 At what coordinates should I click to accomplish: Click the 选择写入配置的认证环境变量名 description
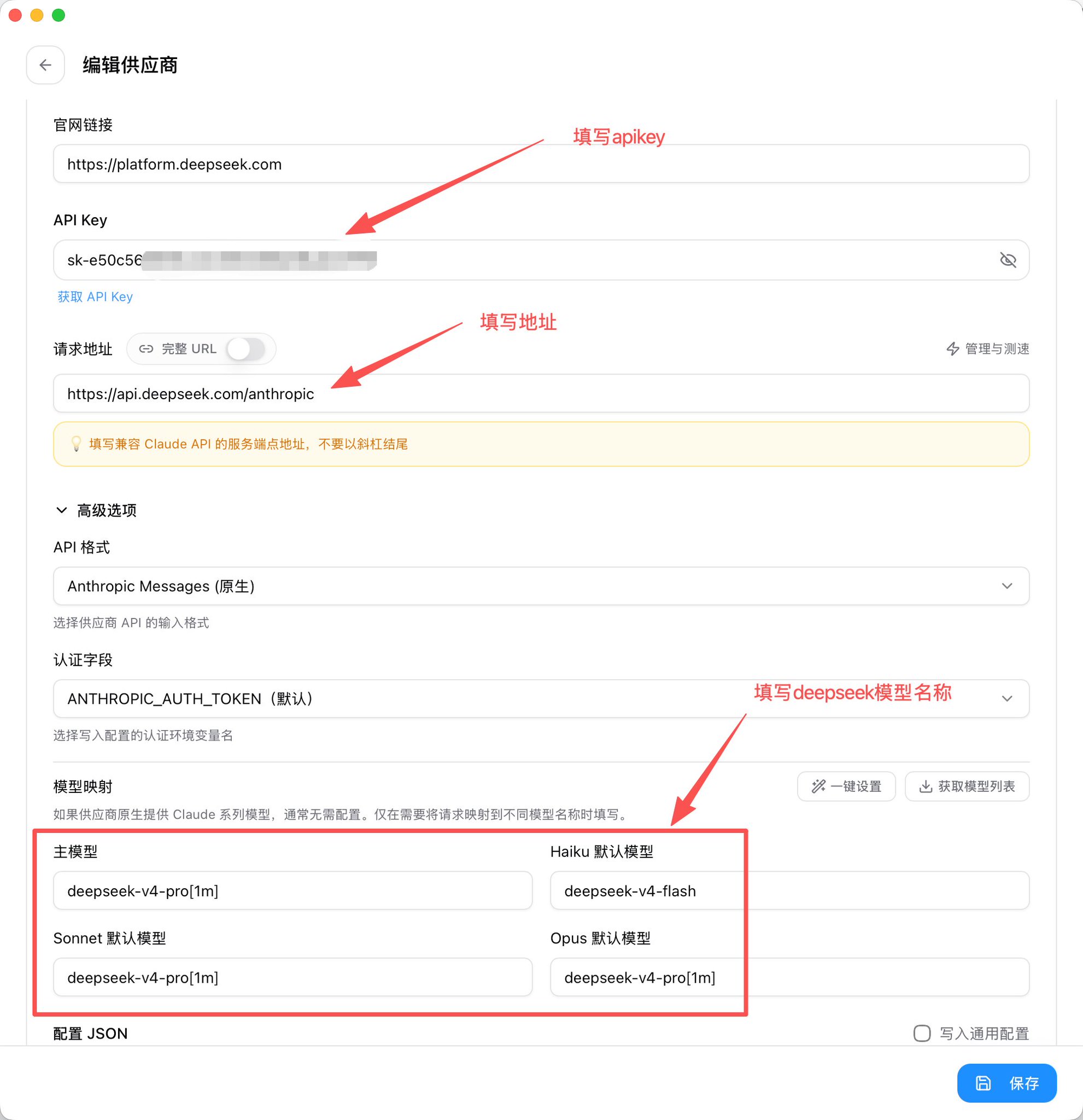(143, 735)
